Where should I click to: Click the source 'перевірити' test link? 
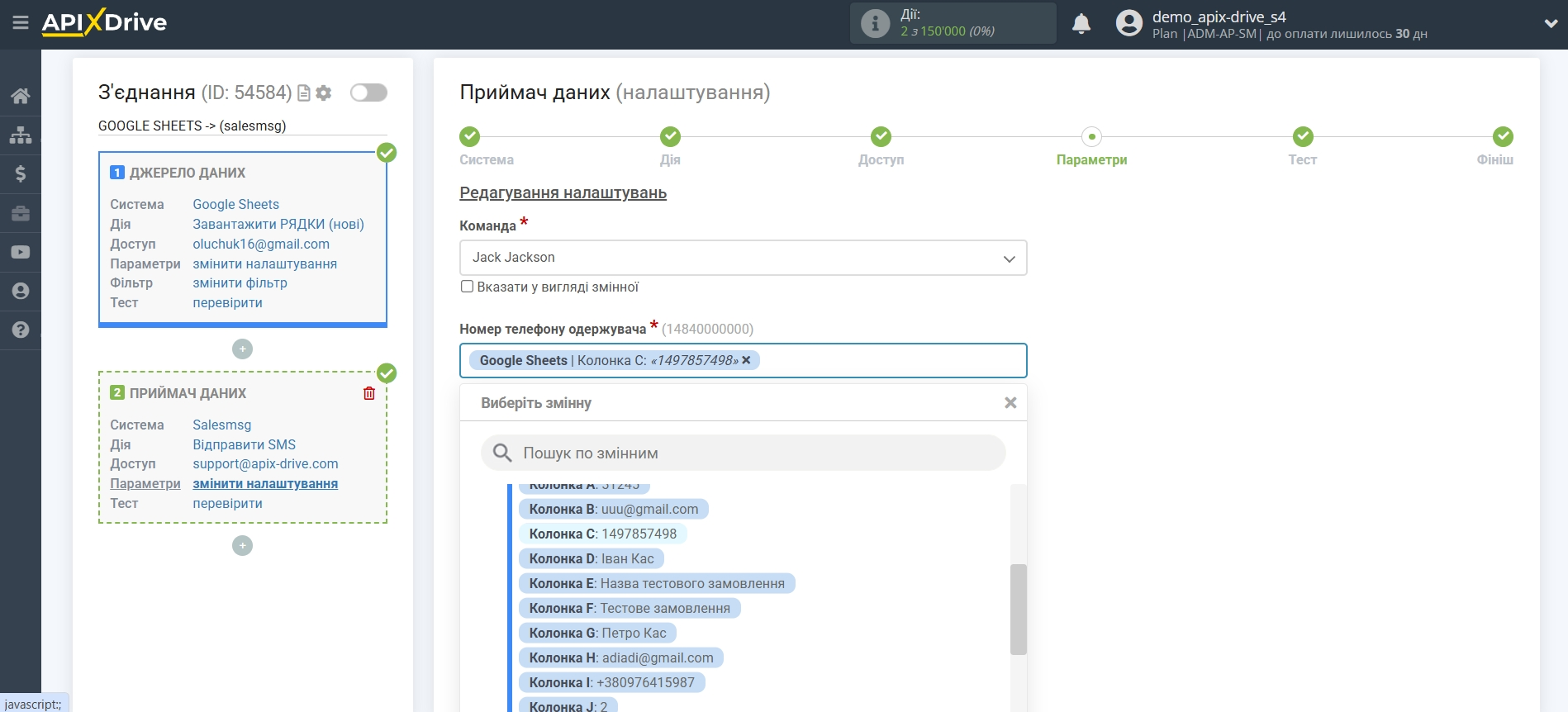[x=227, y=302]
